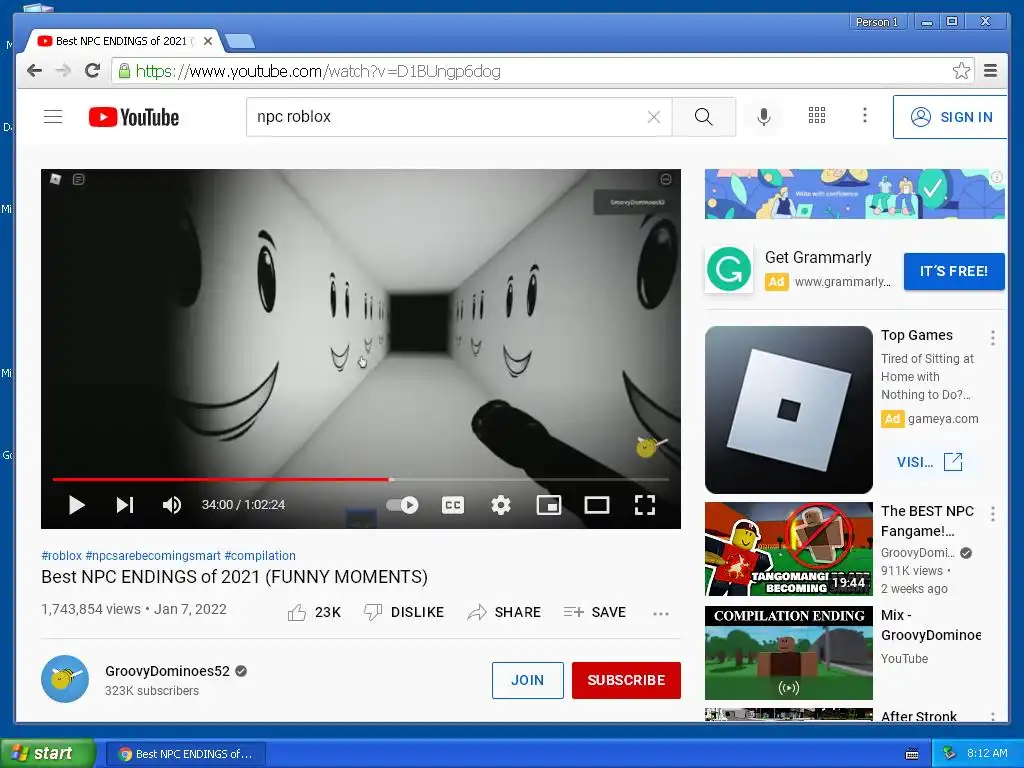Image resolution: width=1024 pixels, height=768 pixels.
Task: Click the #roblox hashtag
Action: point(61,556)
